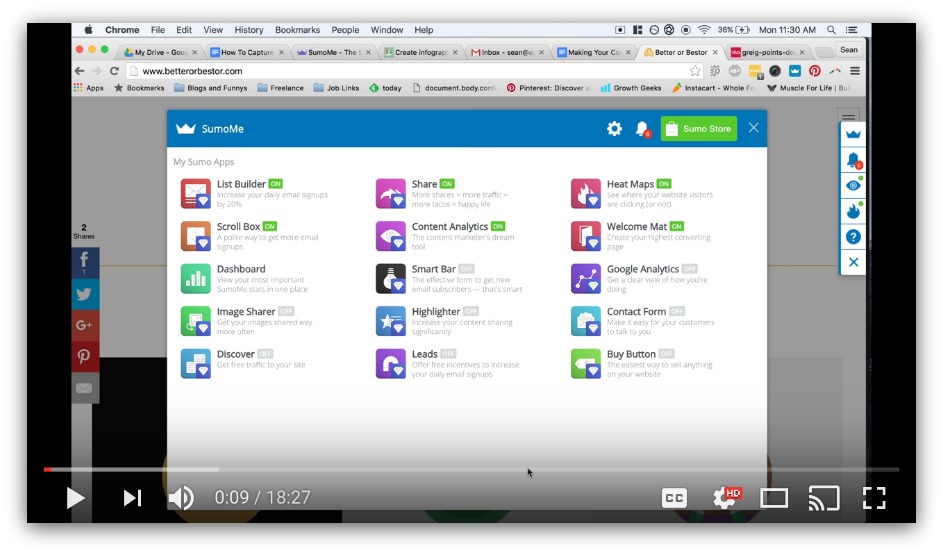943x554 pixels.
Task: Share page via email icon
Action: (85, 388)
